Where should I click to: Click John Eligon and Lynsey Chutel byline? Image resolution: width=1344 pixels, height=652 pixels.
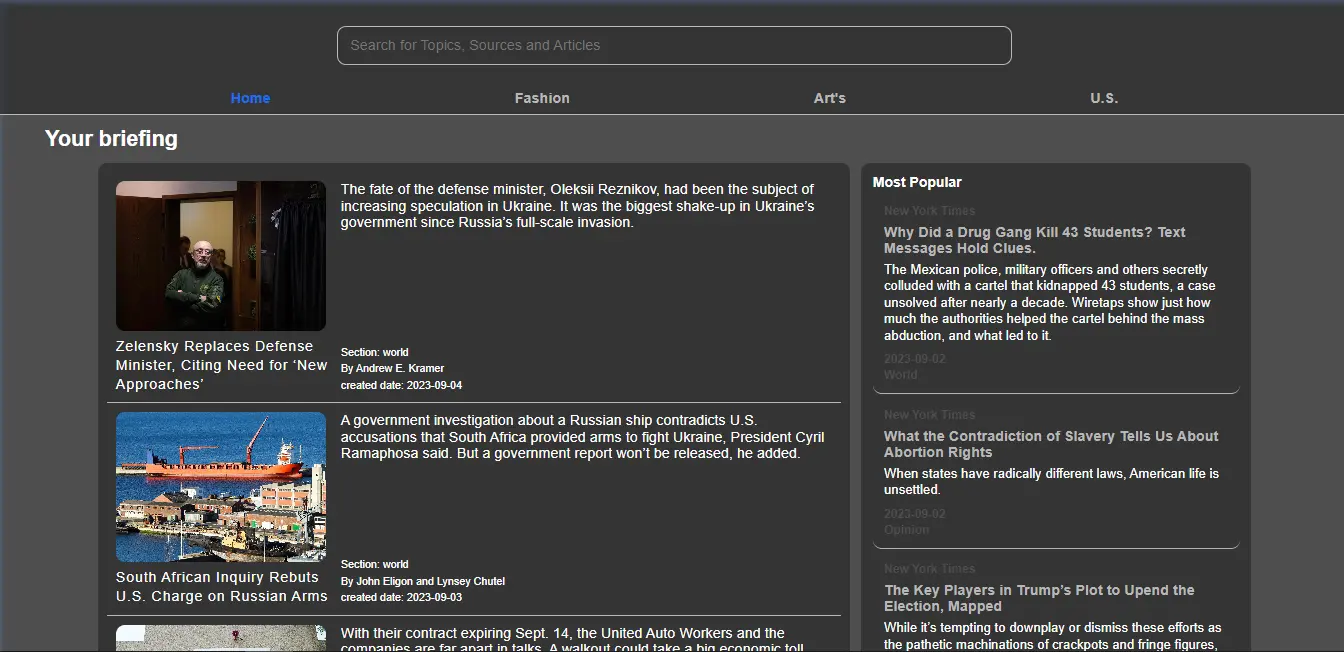(422, 581)
